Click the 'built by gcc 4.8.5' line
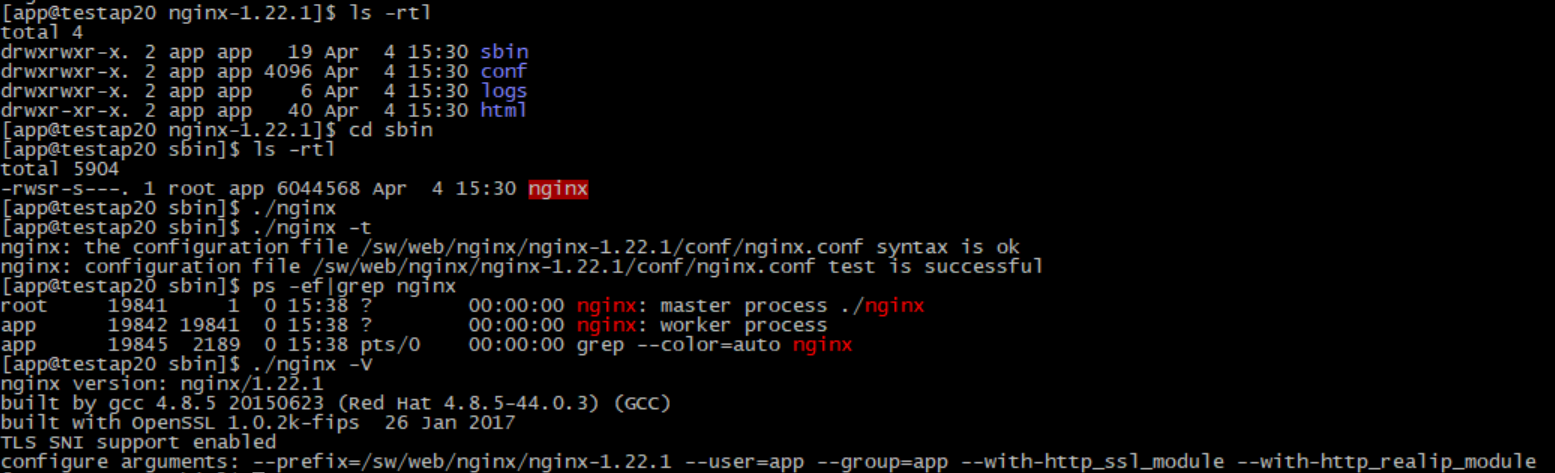The height and width of the screenshot is (473, 1555). coord(335,403)
